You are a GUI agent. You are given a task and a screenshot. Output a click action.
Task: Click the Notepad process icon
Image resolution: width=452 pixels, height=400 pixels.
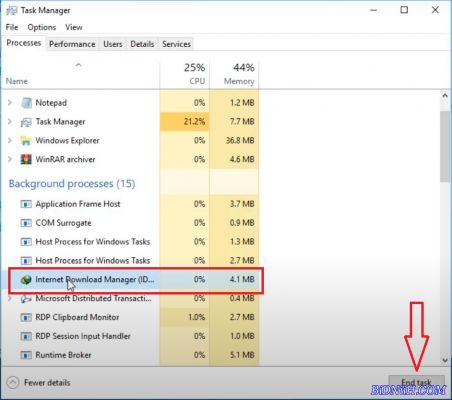26,103
